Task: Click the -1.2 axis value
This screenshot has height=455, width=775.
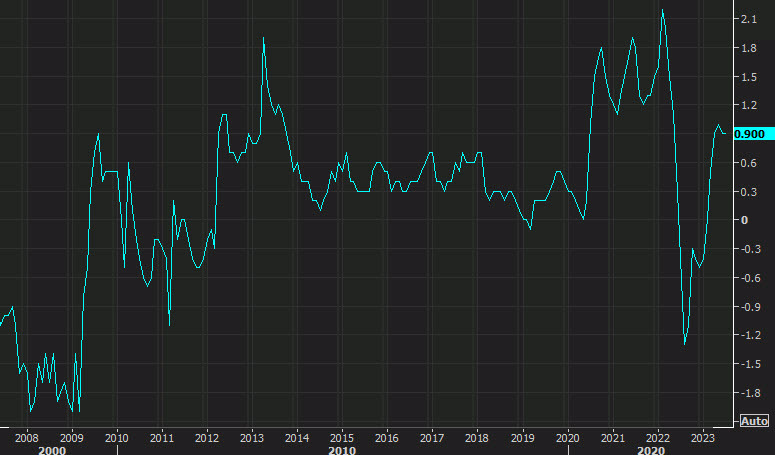Action: click(x=750, y=335)
